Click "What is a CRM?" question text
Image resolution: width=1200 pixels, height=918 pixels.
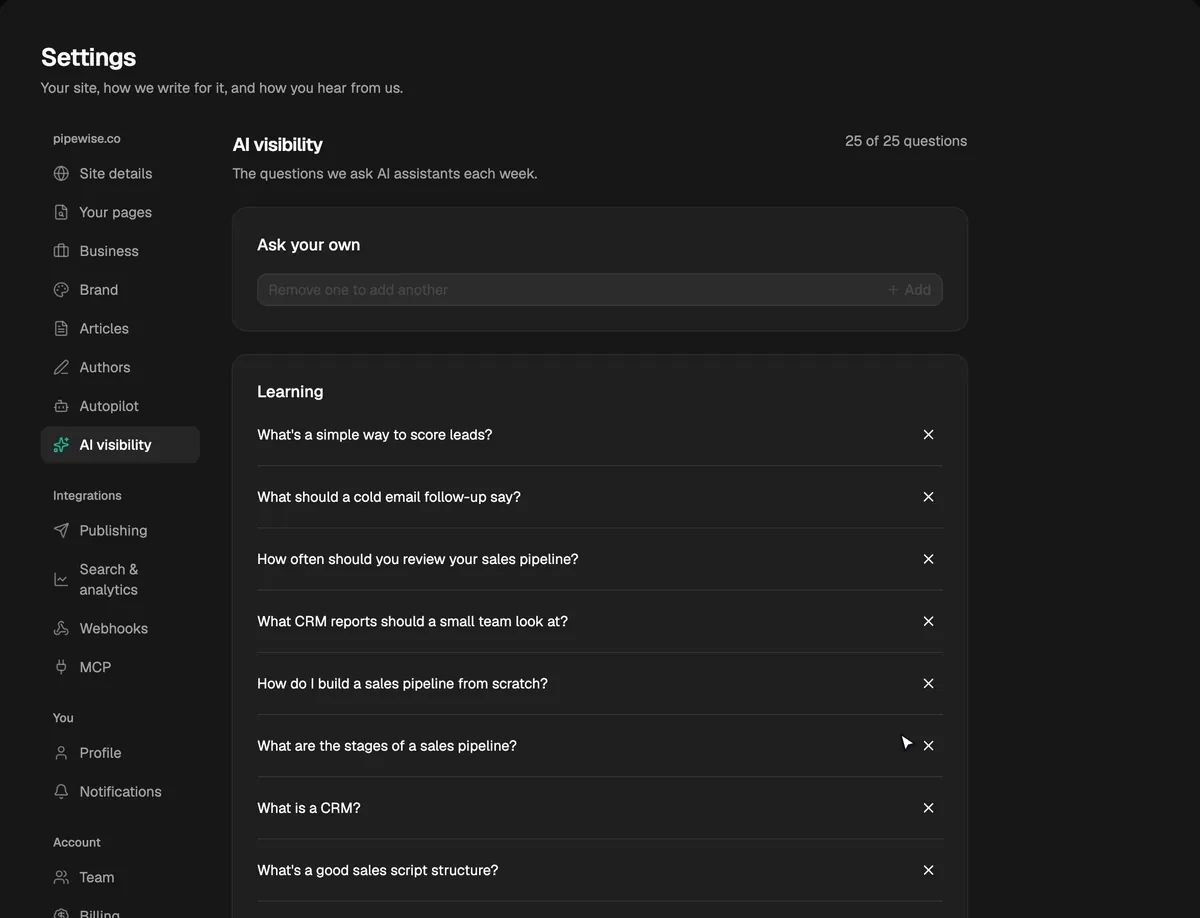pyautogui.click(x=309, y=808)
